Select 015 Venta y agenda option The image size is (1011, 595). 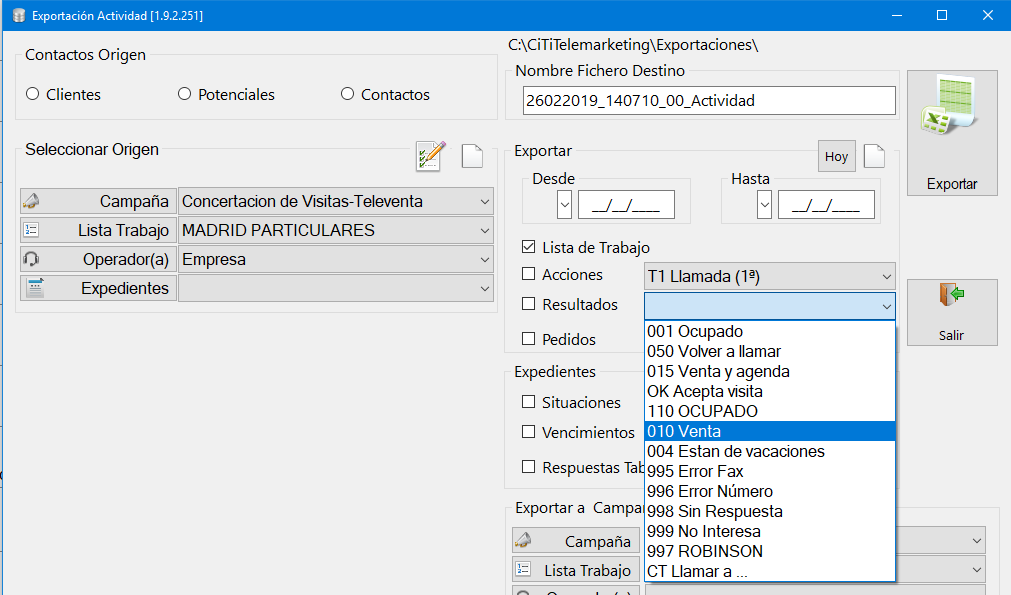click(770, 371)
